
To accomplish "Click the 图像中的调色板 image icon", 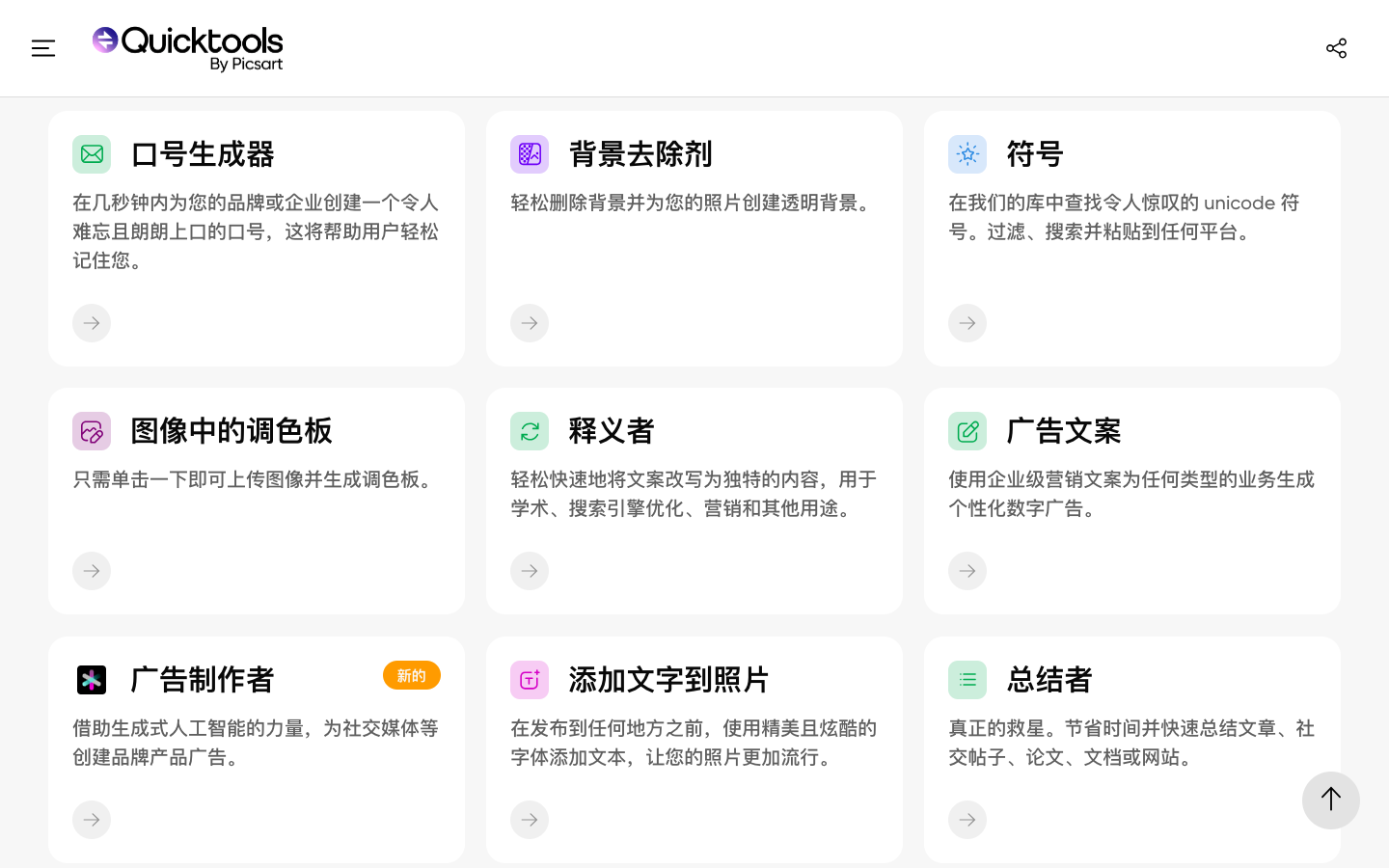I will tap(92, 431).
